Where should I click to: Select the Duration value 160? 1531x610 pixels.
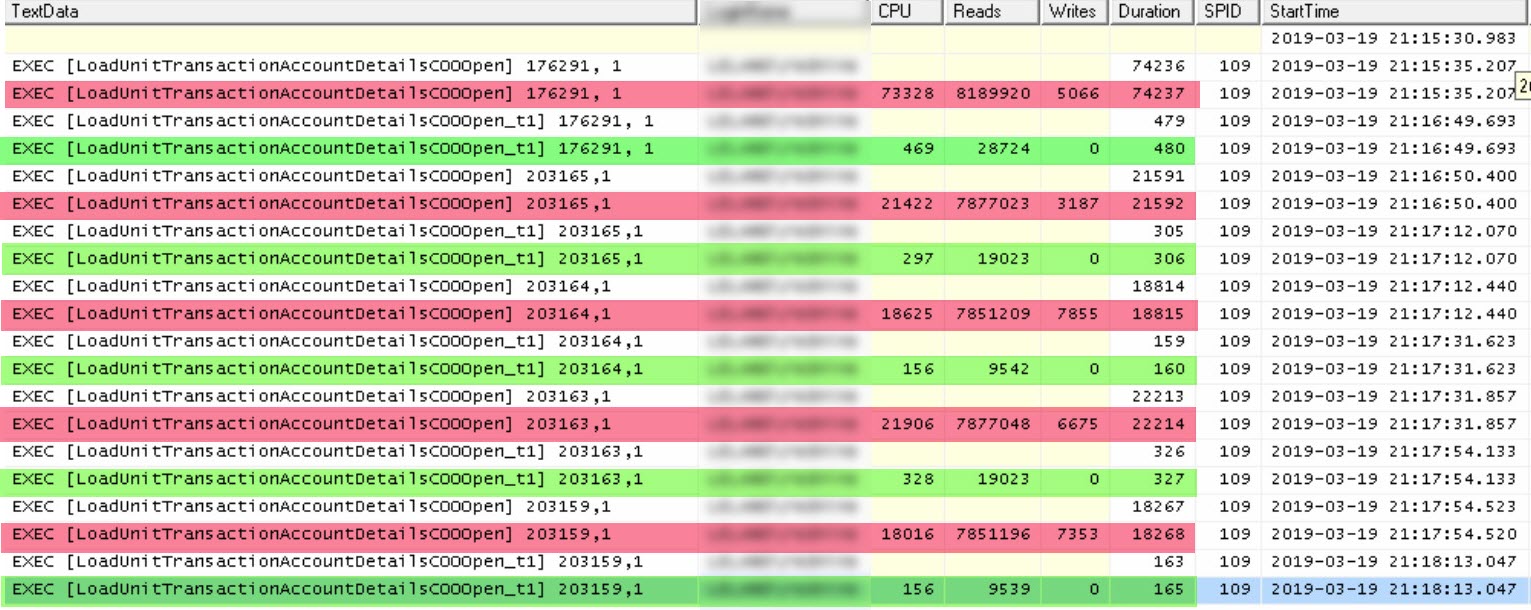(1168, 368)
